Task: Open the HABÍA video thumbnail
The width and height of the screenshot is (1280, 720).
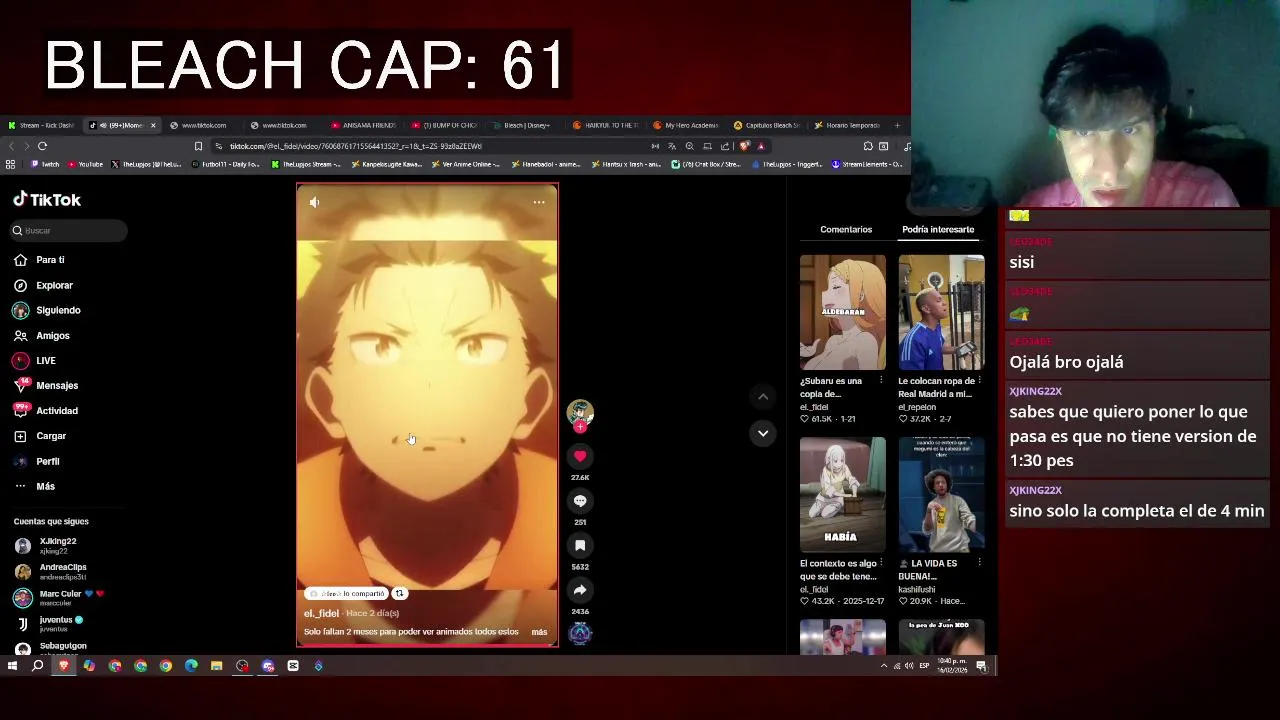Action: (x=843, y=494)
